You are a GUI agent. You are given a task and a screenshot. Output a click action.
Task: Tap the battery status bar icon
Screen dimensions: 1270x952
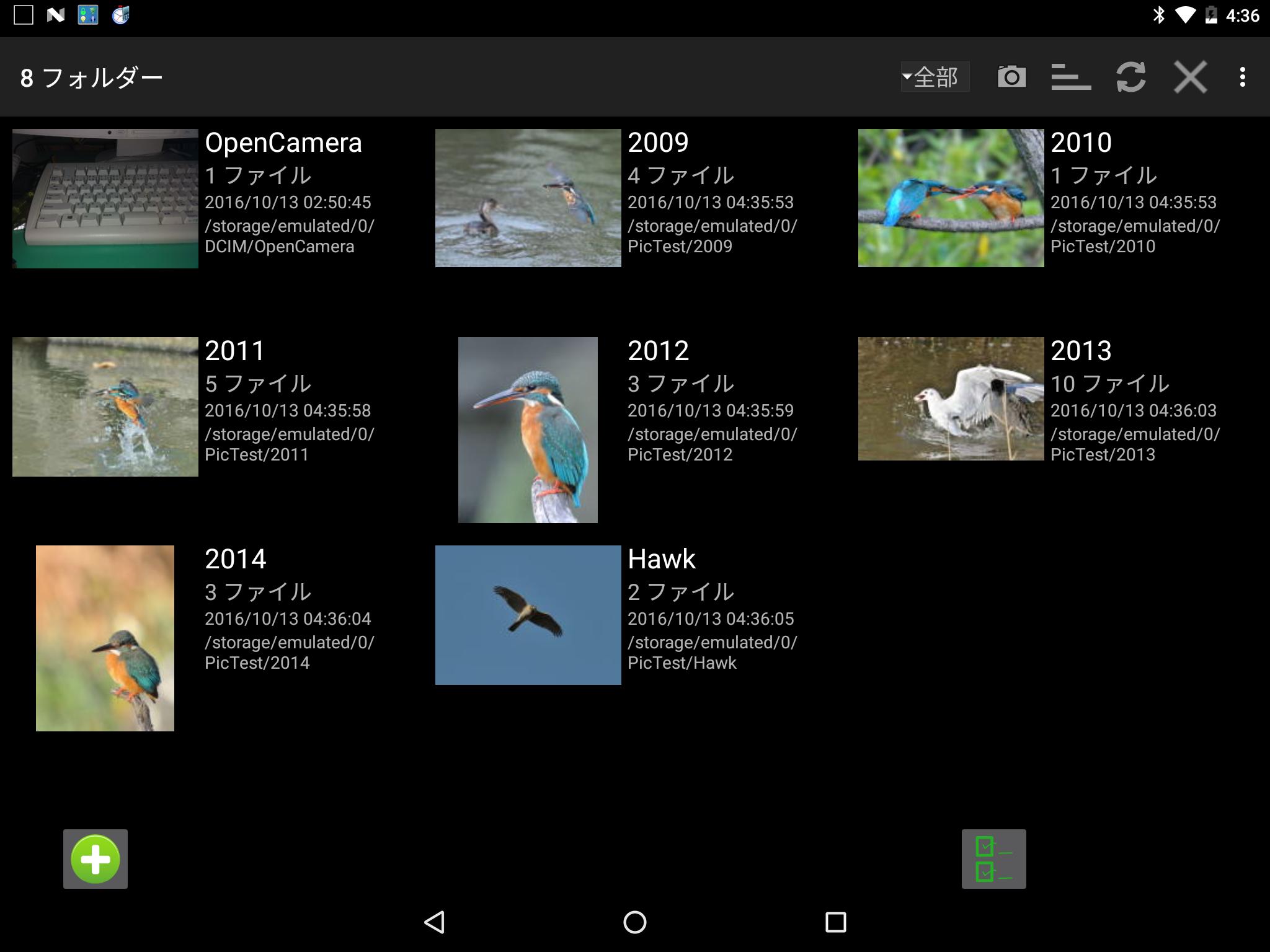pyautogui.click(x=1210, y=15)
